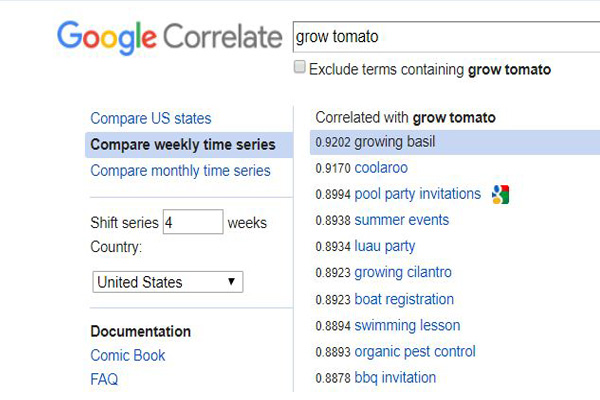Select Compare weekly time series
This screenshot has width=600, height=400.
(183, 145)
